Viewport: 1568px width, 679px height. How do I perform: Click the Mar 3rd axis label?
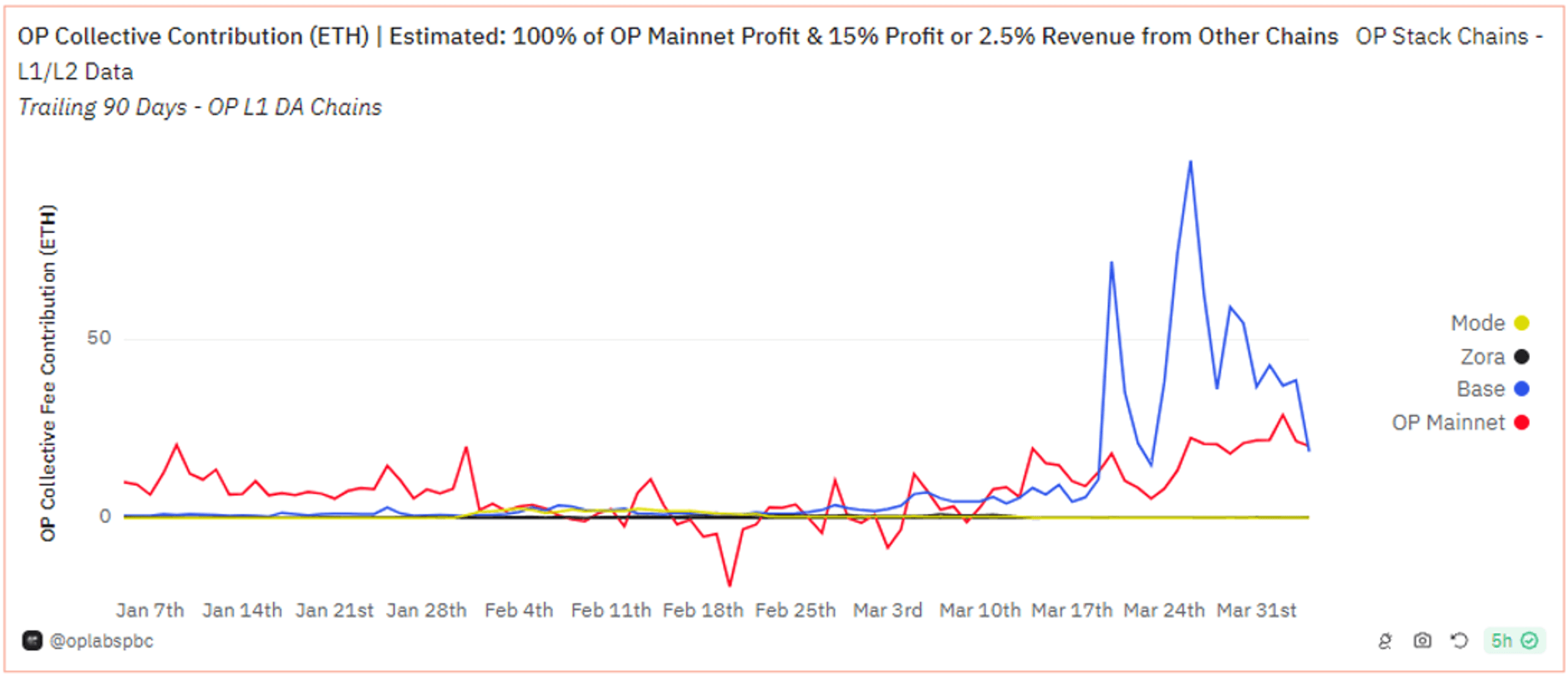[888, 610]
